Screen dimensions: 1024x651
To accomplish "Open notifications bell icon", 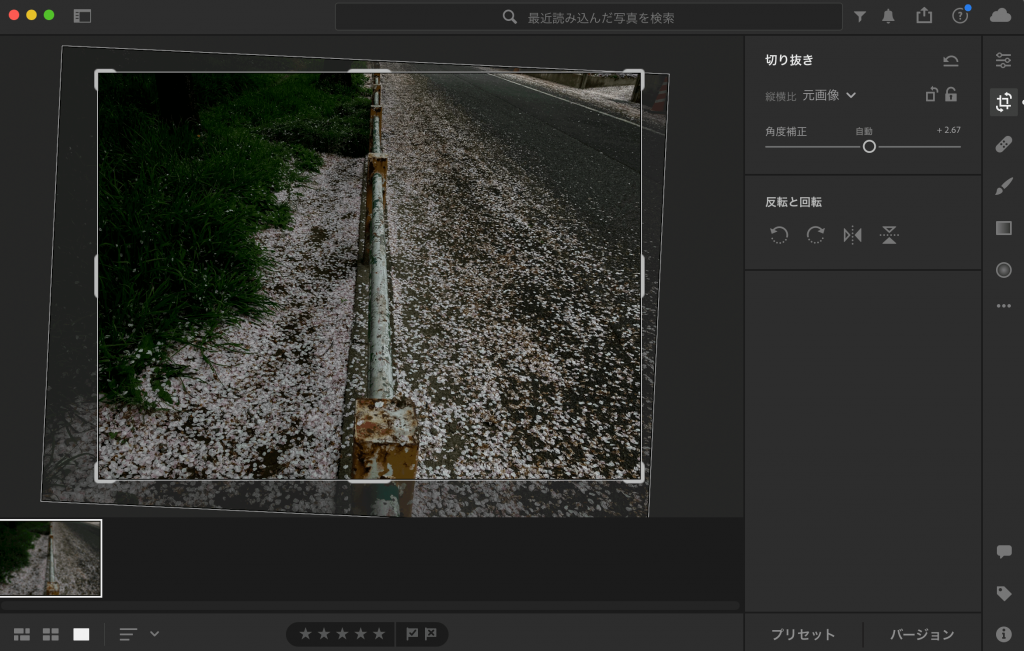I will (888, 16).
